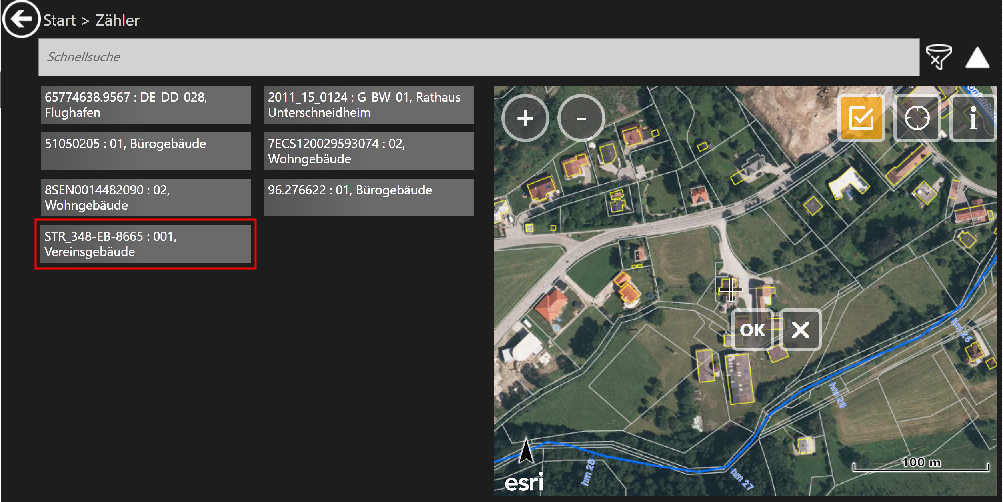Select meter 2011_15_0124 Rathaus Unterschneidheim

pyautogui.click(x=368, y=104)
